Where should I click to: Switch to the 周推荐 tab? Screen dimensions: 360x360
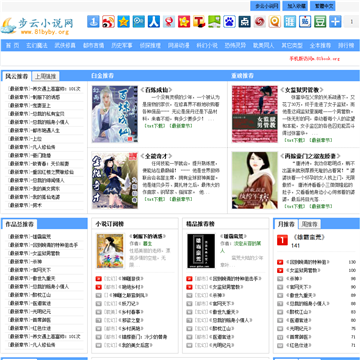(x=309, y=224)
